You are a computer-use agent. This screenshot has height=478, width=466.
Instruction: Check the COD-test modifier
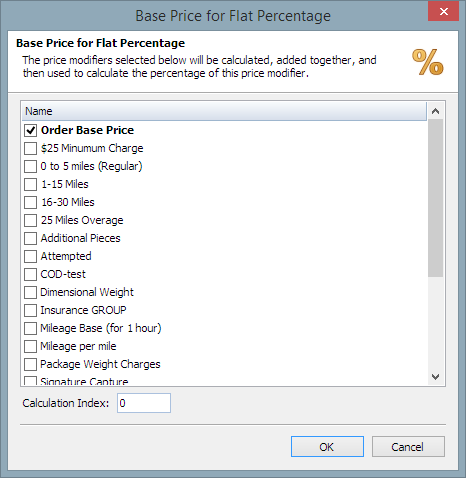tap(30, 274)
